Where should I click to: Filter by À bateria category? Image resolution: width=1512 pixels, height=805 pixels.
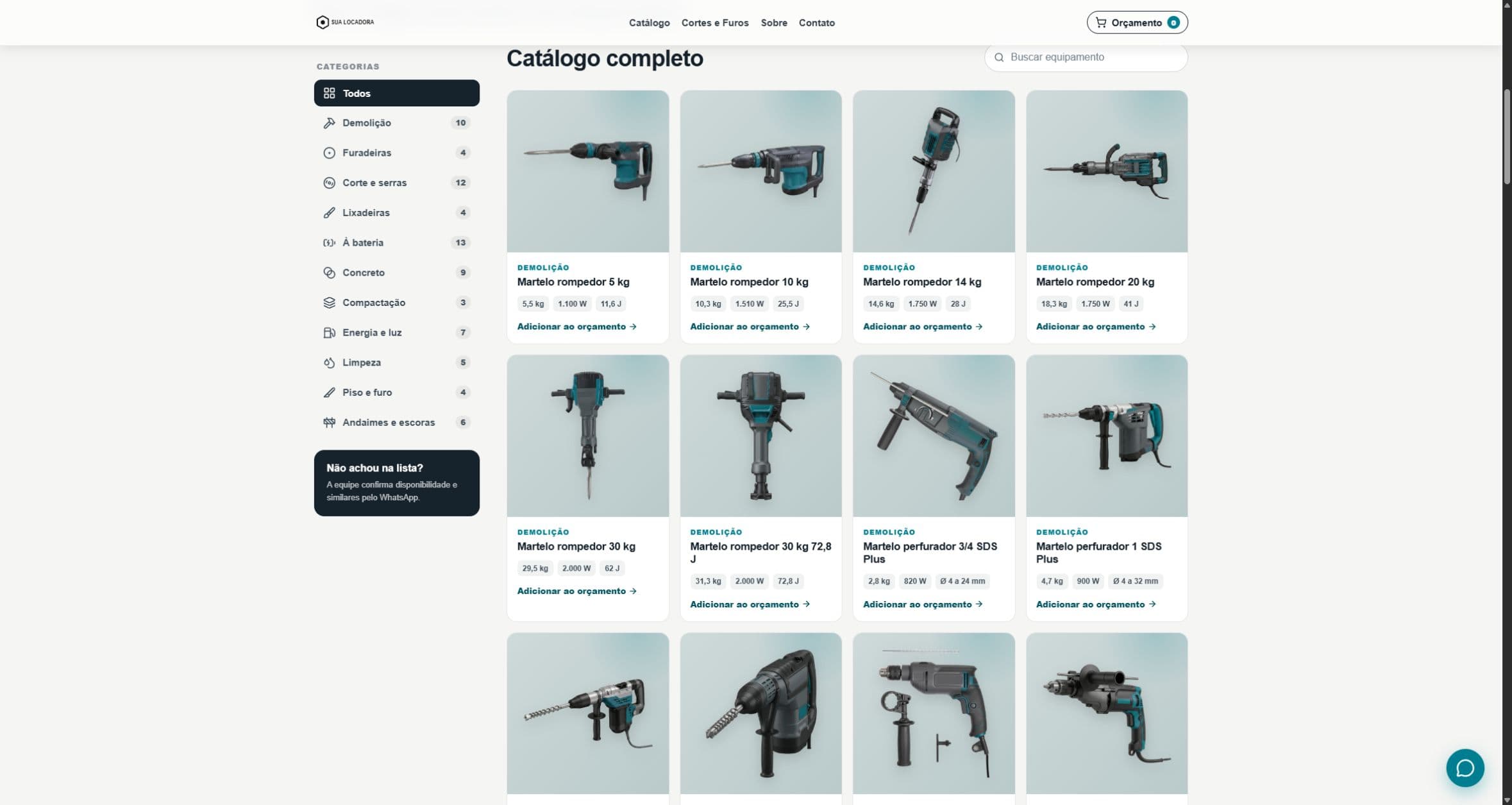coord(396,242)
